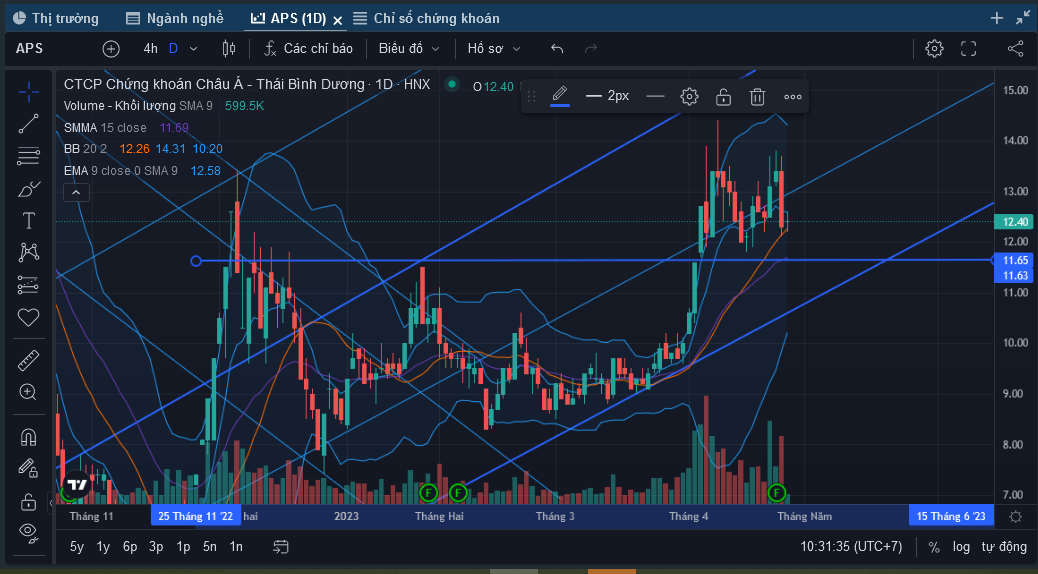Open the Fibonacci retracement tools
Image resolution: width=1038 pixels, height=574 pixels.
point(28,156)
